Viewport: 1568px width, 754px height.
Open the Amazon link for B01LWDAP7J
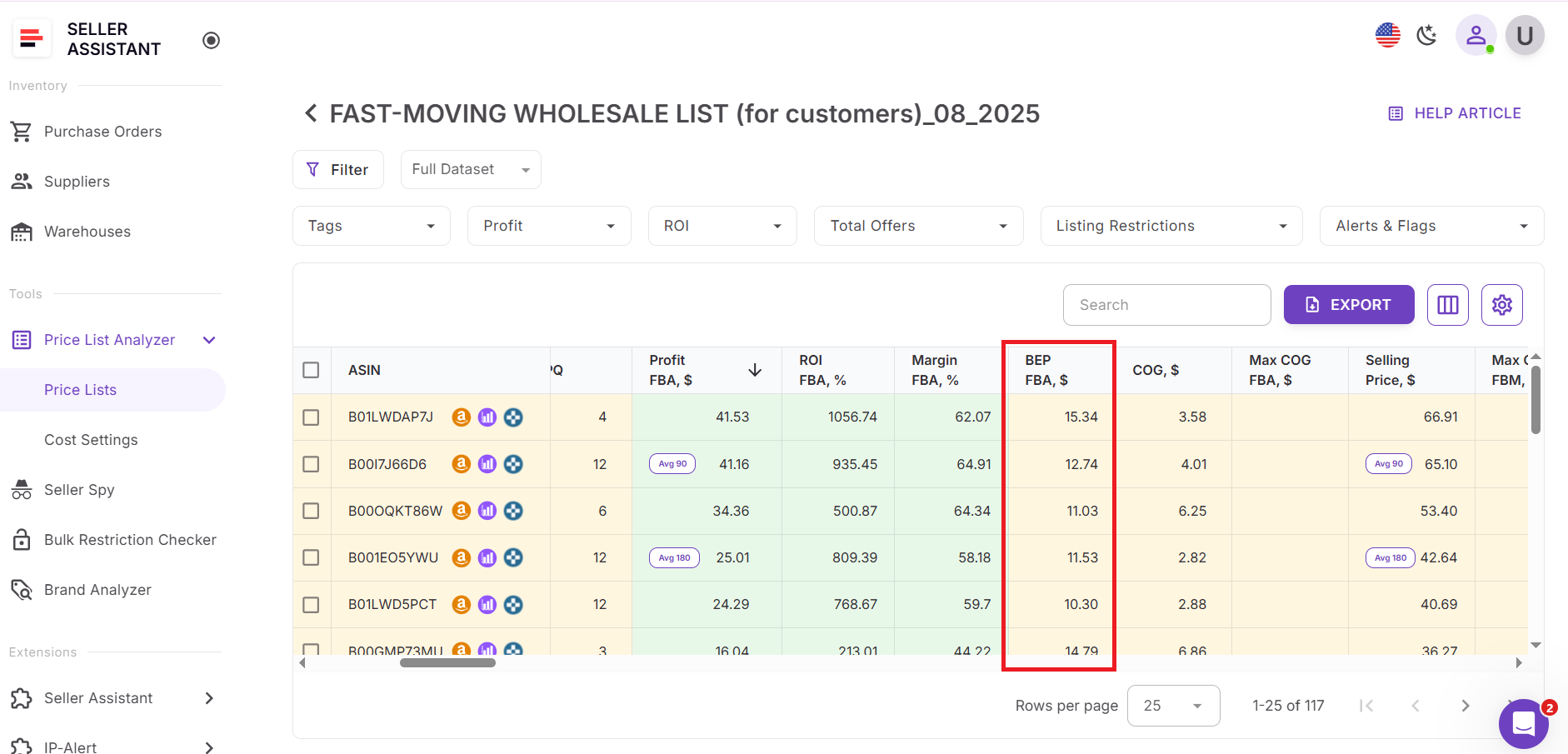[x=461, y=417]
